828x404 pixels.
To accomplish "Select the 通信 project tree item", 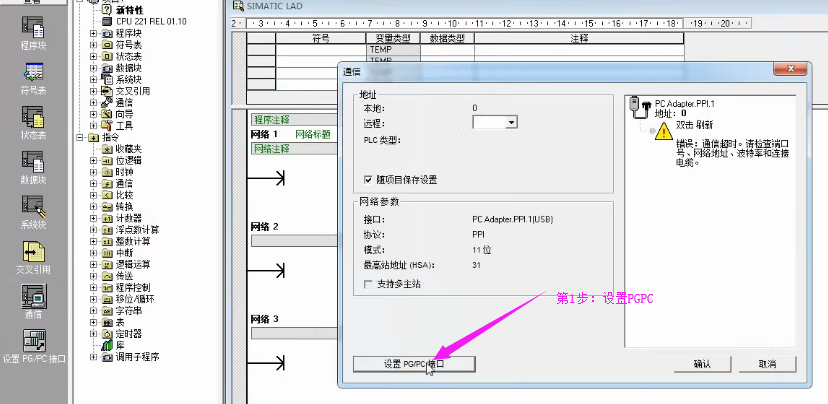I will coord(124,102).
